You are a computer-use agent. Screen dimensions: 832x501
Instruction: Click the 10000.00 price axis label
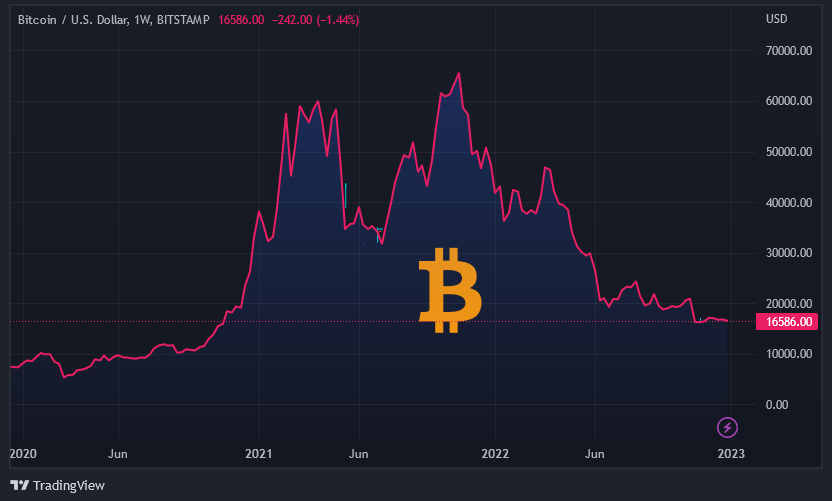(x=788, y=353)
